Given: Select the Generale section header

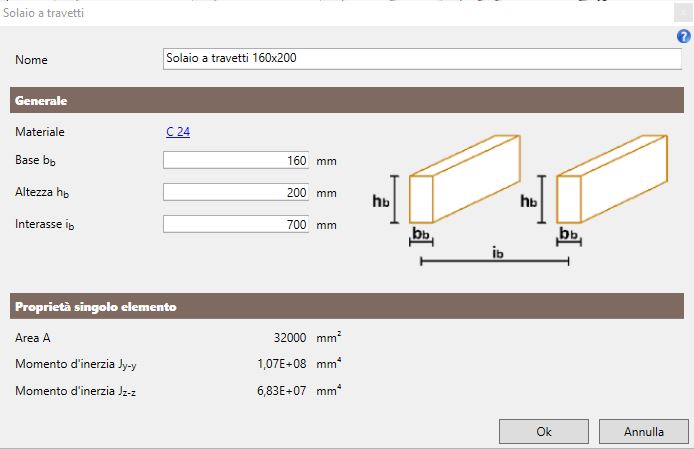Looking at the screenshot, I should (347, 100).
